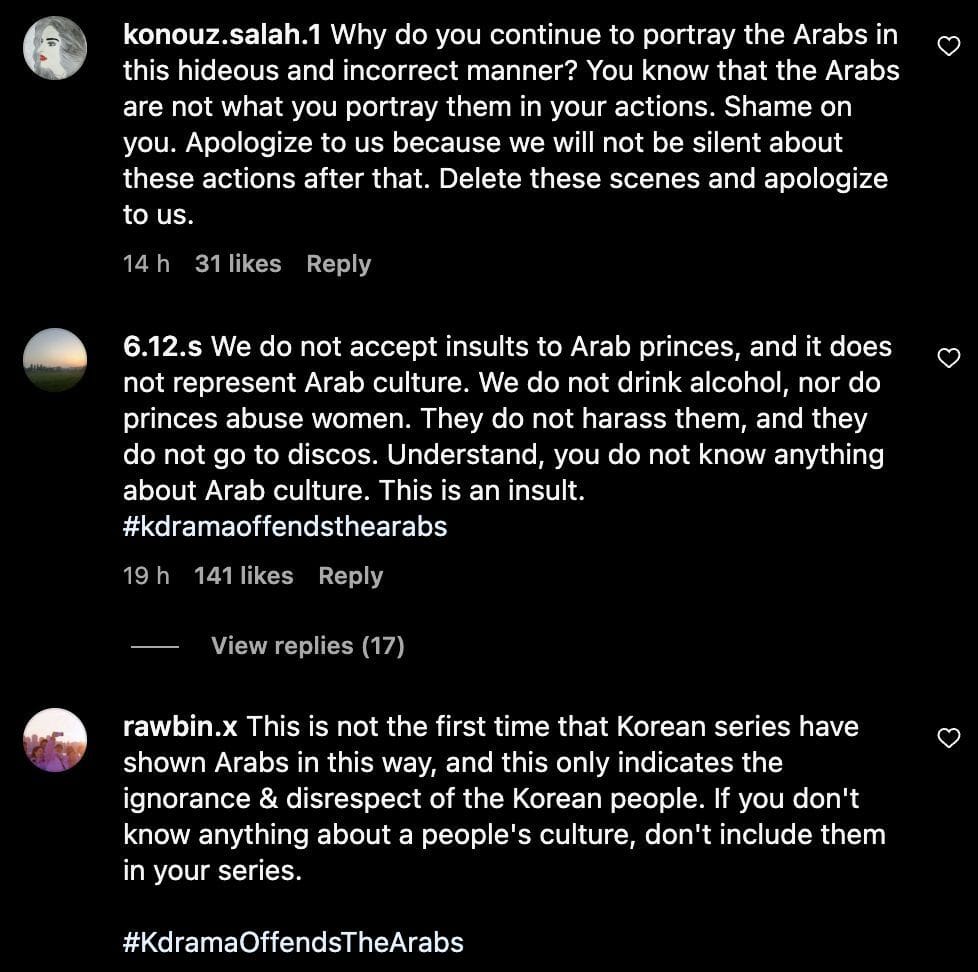Viewport: 978px width, 972px height.
Task: Reply to the 6.12.s comment
Action: [x=350, y=576]
